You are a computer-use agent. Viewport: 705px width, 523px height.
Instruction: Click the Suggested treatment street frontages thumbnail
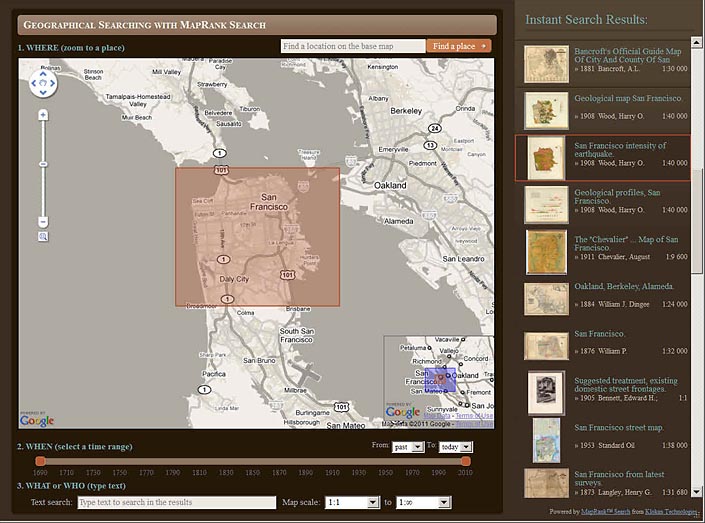[x=546, y=393]
